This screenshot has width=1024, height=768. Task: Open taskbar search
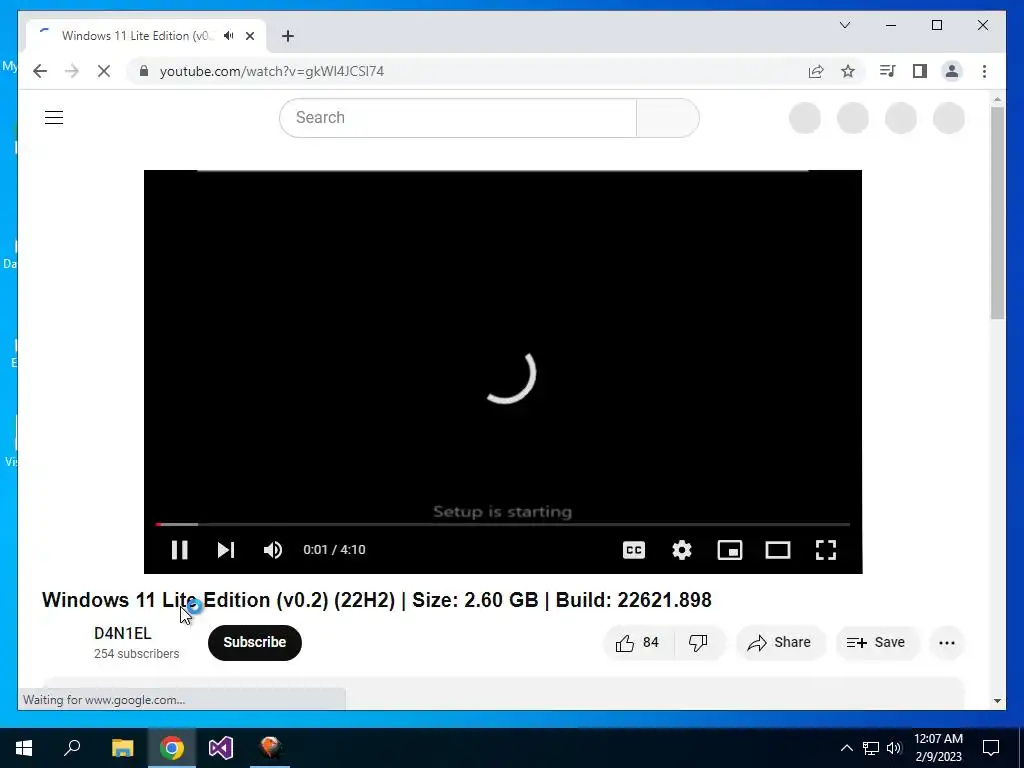click(x=72, y=748)
